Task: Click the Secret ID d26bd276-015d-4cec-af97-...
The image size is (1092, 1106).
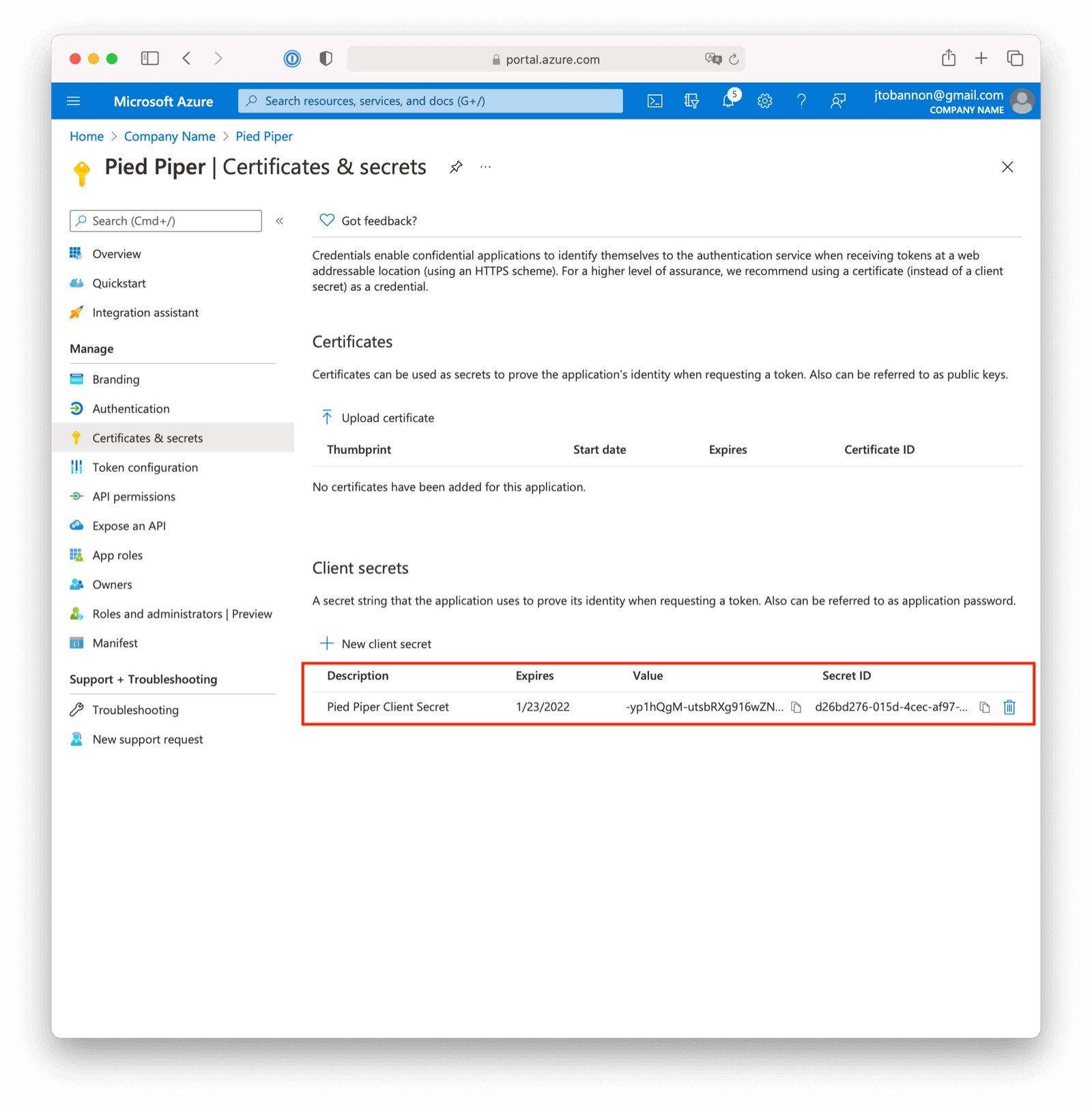Action: (x=891, y=707)
